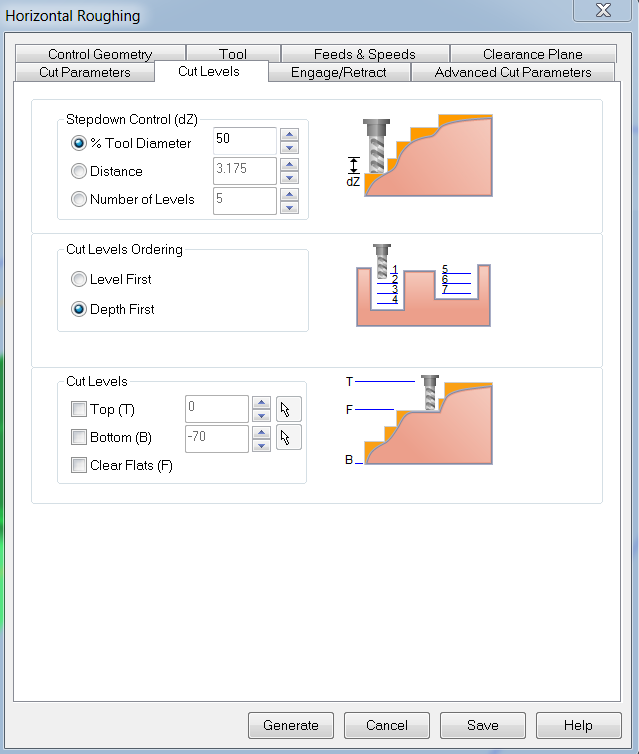The height and width of the screenshot is (754, 639).
Task: Switch to the Tool tab
Action: pos(233,54)
